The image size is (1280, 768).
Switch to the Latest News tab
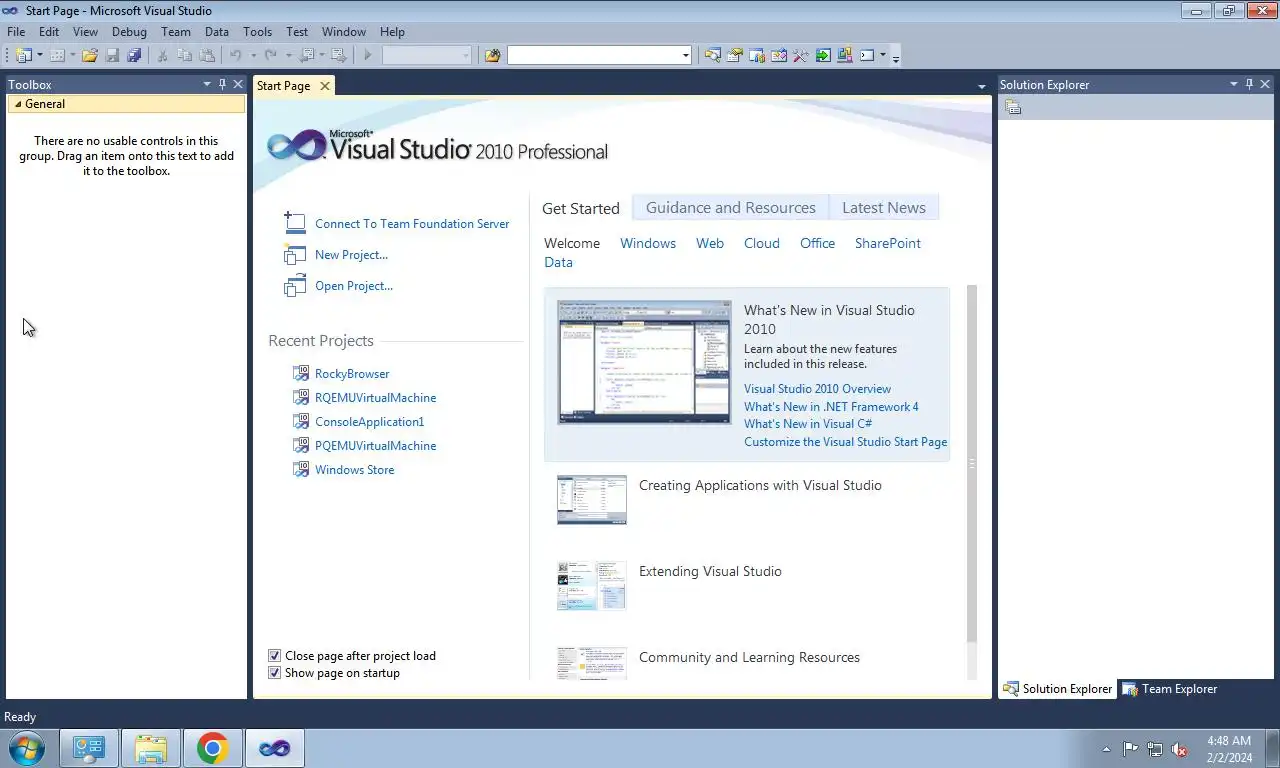[884, 208]
